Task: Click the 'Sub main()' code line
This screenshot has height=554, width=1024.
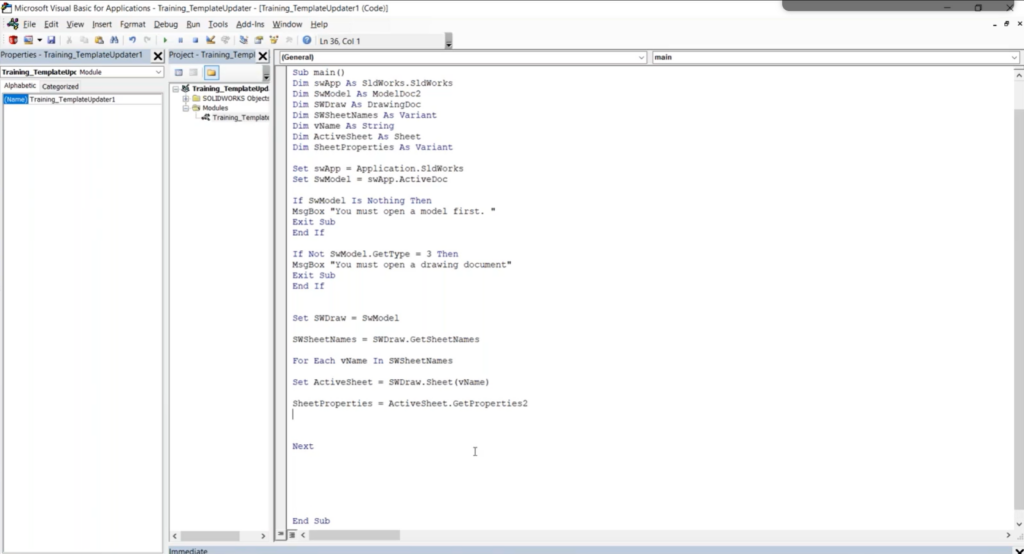Action: point(319,73)
